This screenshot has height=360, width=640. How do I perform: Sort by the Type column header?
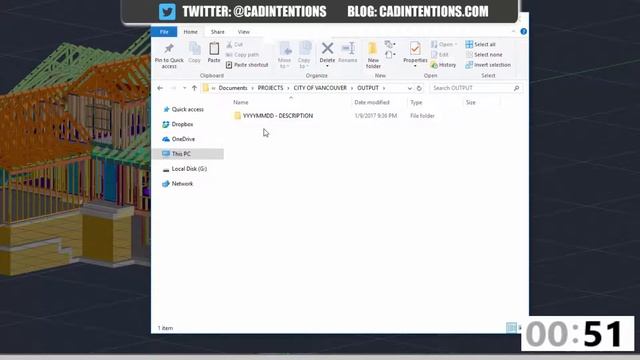[x=416, y=102]
